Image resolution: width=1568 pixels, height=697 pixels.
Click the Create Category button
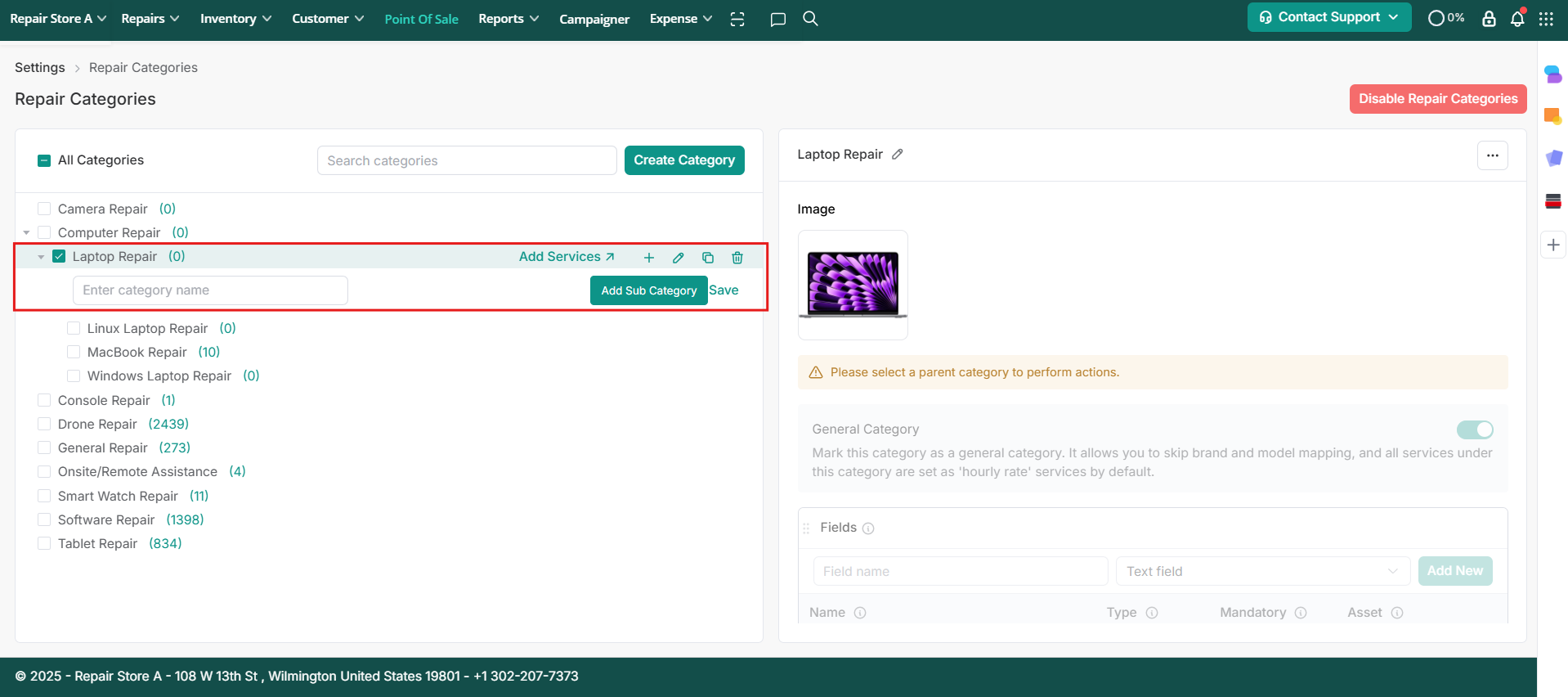pyautogui.click(x=683, y=160)
